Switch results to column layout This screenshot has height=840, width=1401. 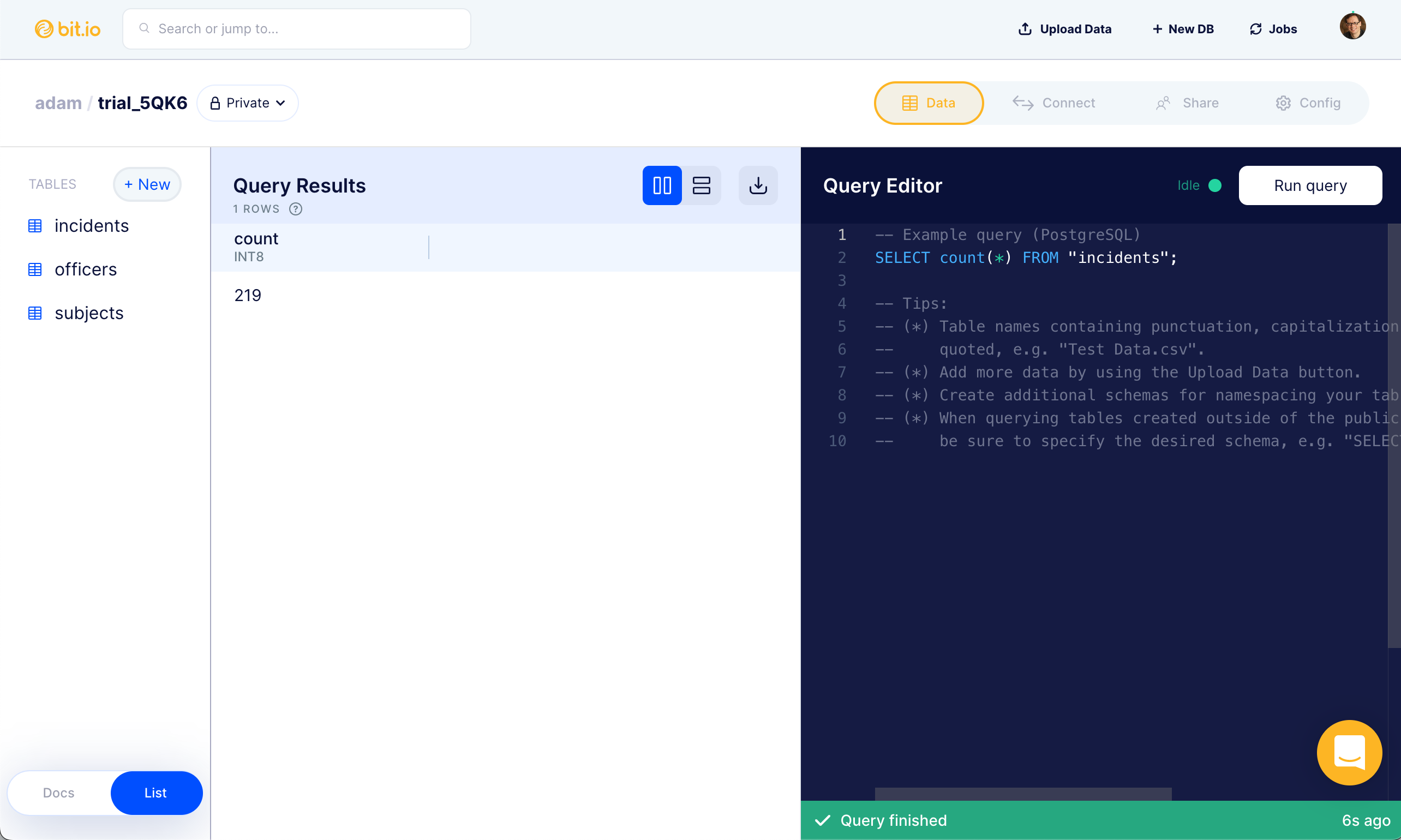tap(661, 185)
